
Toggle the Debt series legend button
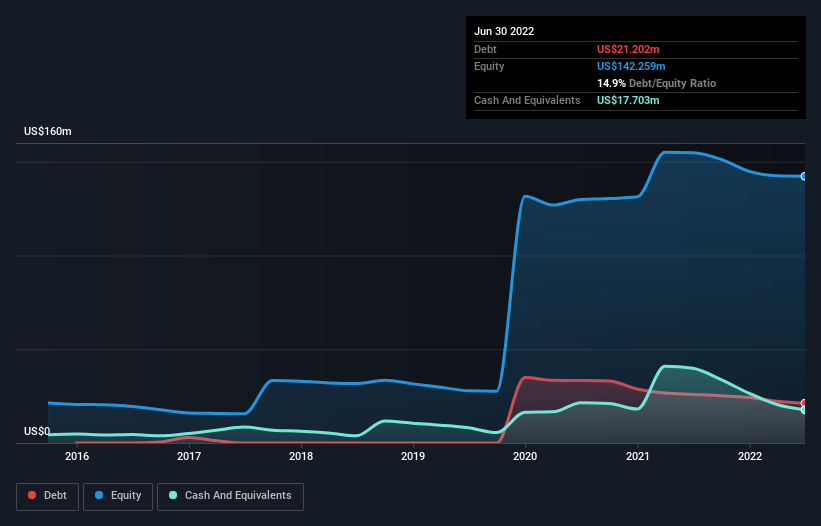47,496
